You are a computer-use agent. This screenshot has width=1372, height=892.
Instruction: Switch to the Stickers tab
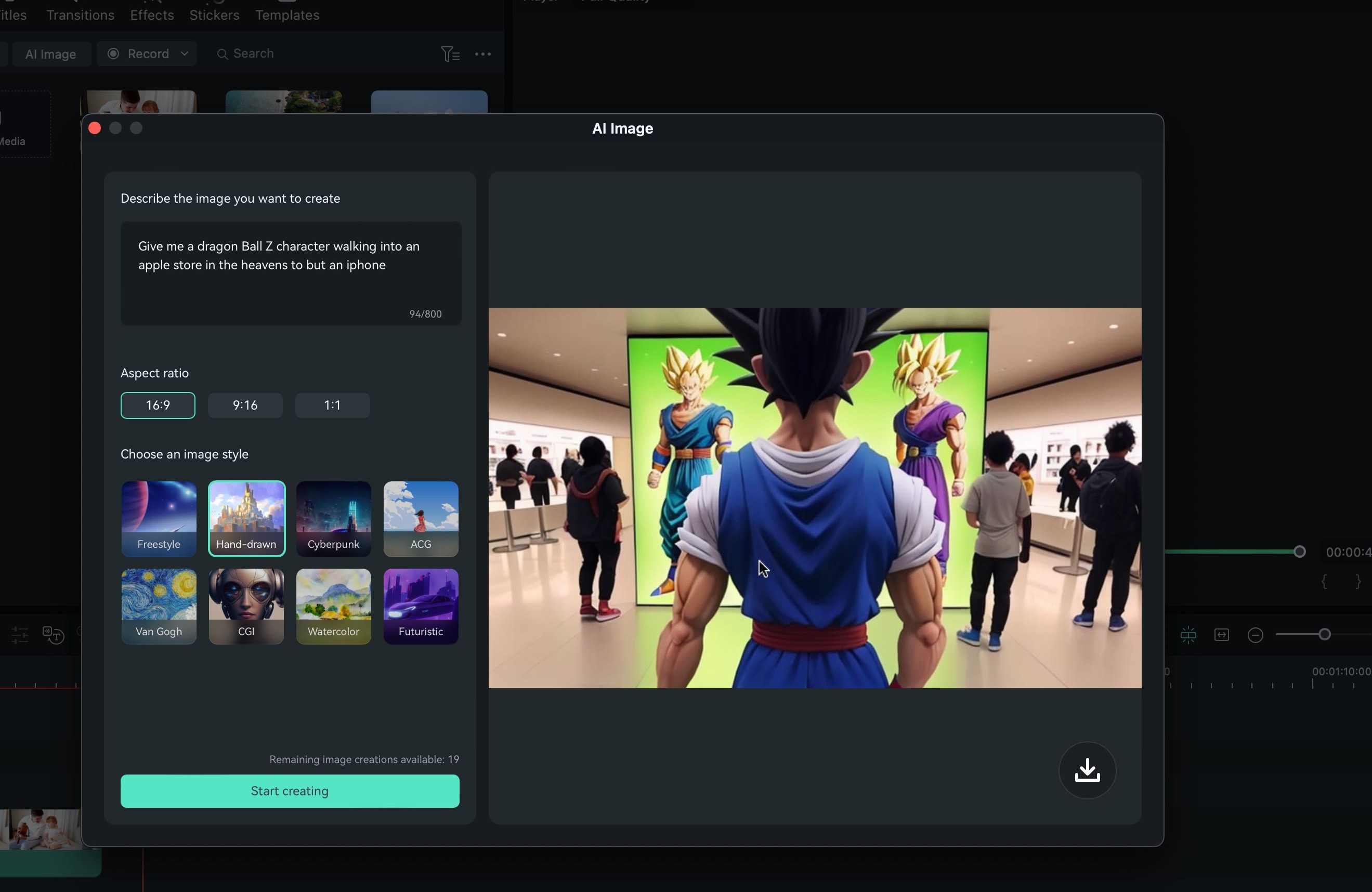coord(214,15)
